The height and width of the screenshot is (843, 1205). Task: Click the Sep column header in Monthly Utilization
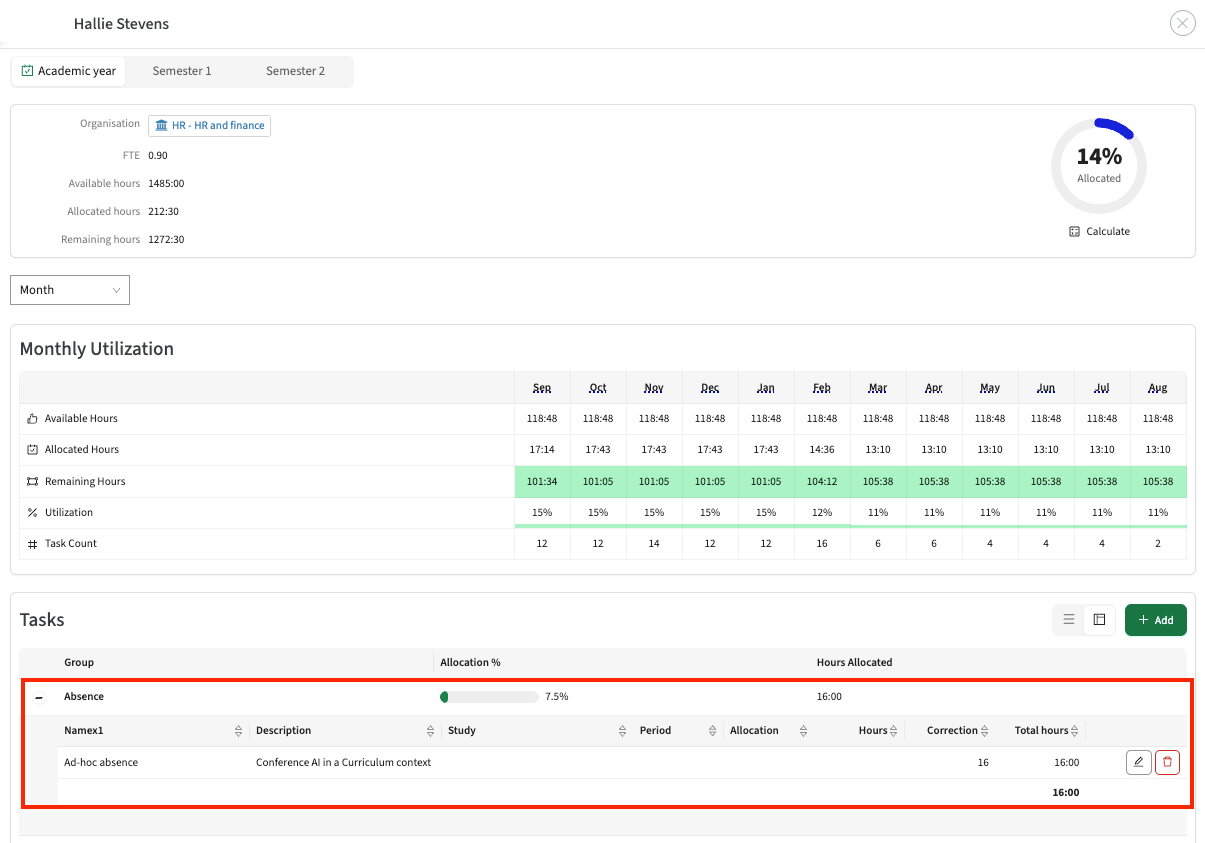click(x=542, y=388)
